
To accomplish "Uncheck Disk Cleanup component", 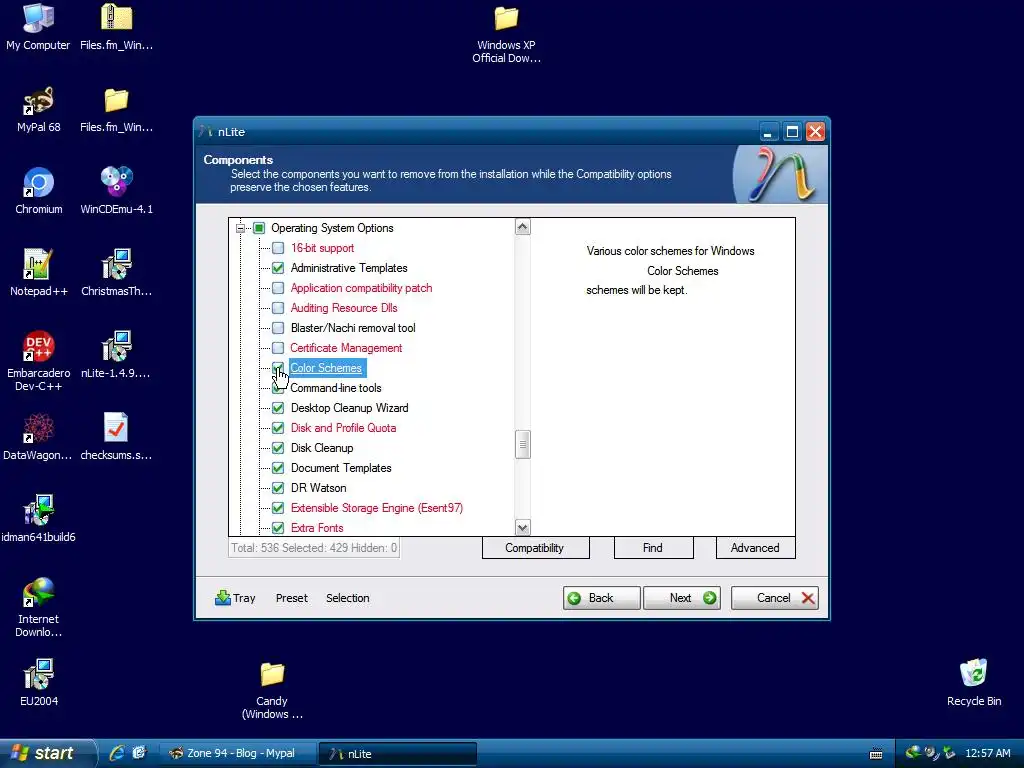I will pyautogui.click(x=278, y=448).
